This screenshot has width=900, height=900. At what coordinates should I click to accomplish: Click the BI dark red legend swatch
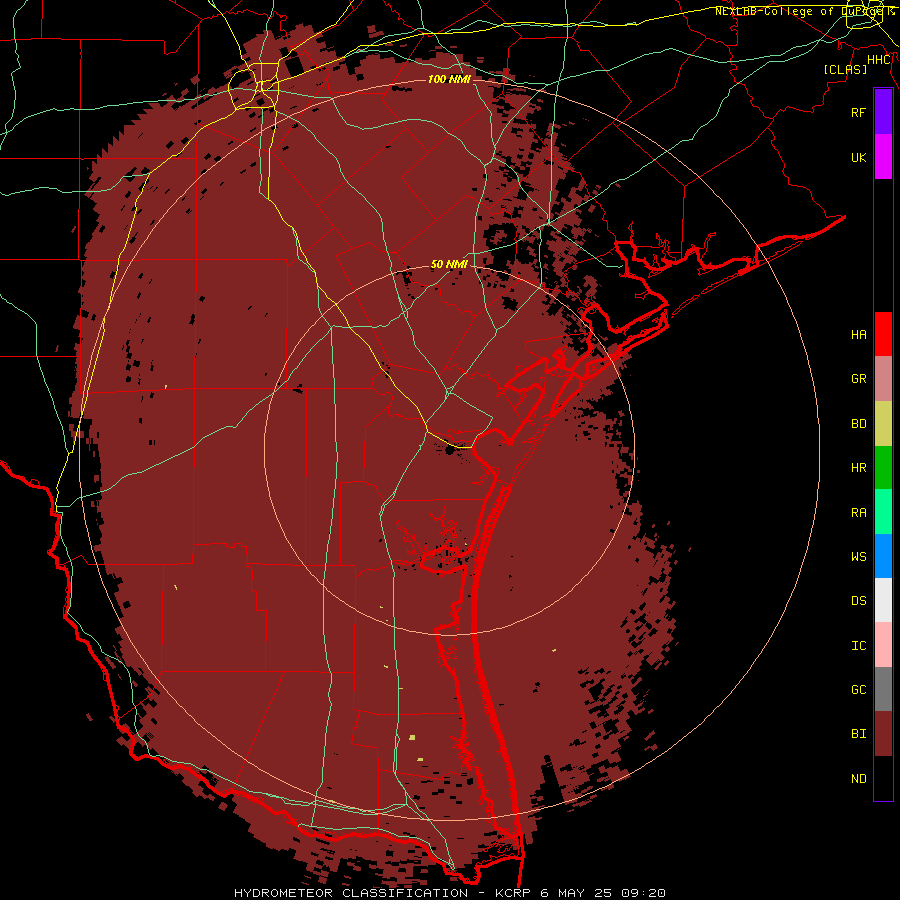(883, 734)
